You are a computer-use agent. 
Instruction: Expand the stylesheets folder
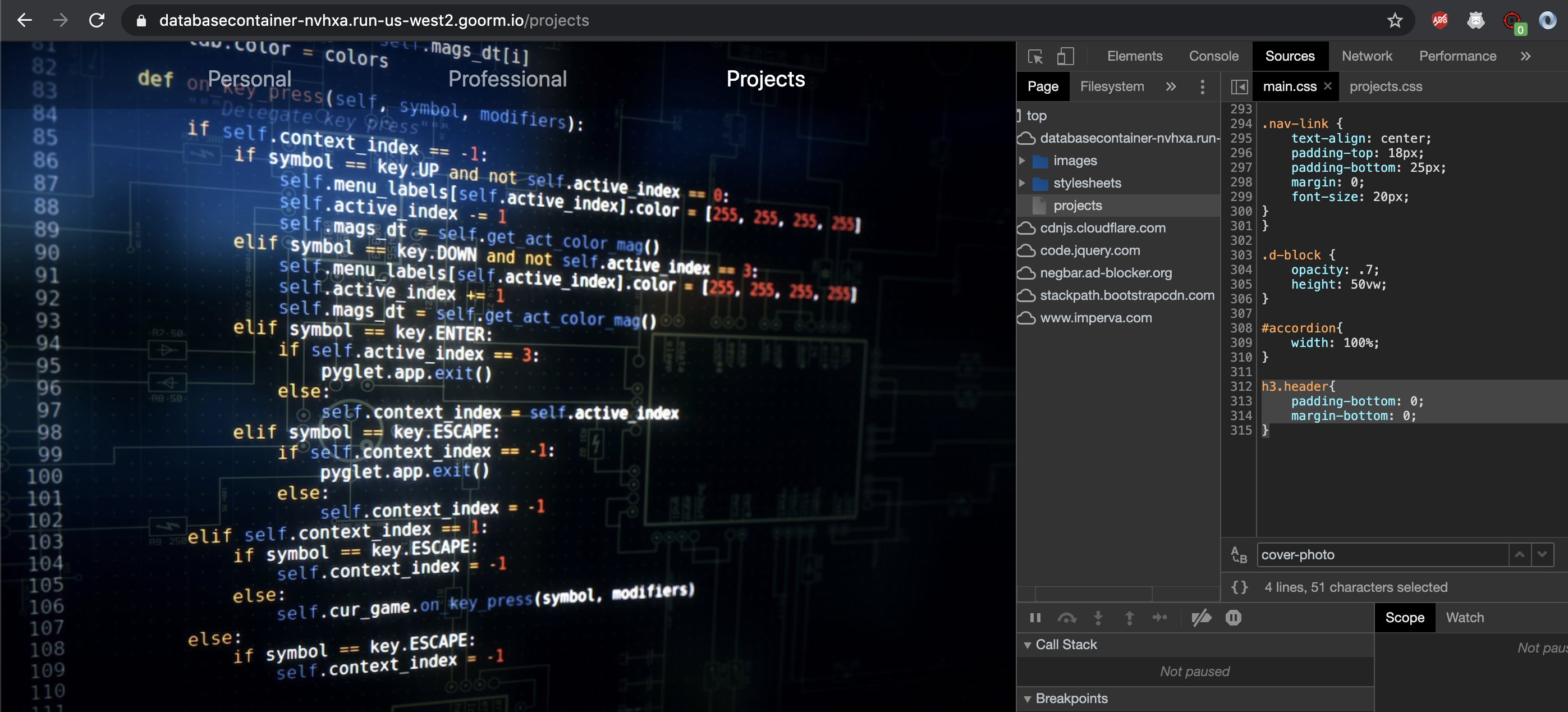tap(1022, 183)
